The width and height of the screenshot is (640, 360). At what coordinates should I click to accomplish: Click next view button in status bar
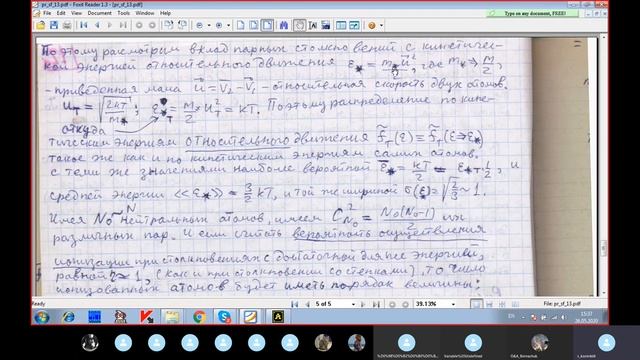pyautogui.click(x=405, y=304)
